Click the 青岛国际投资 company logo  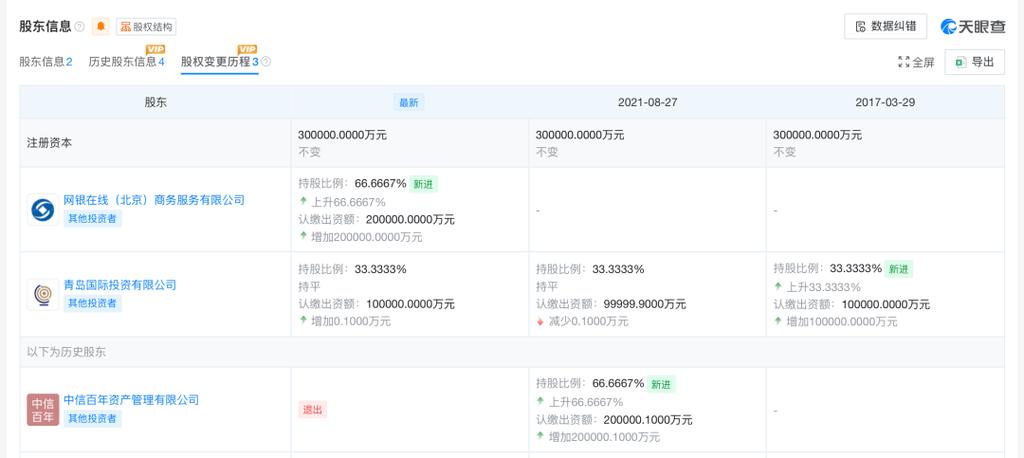(43, 295)
